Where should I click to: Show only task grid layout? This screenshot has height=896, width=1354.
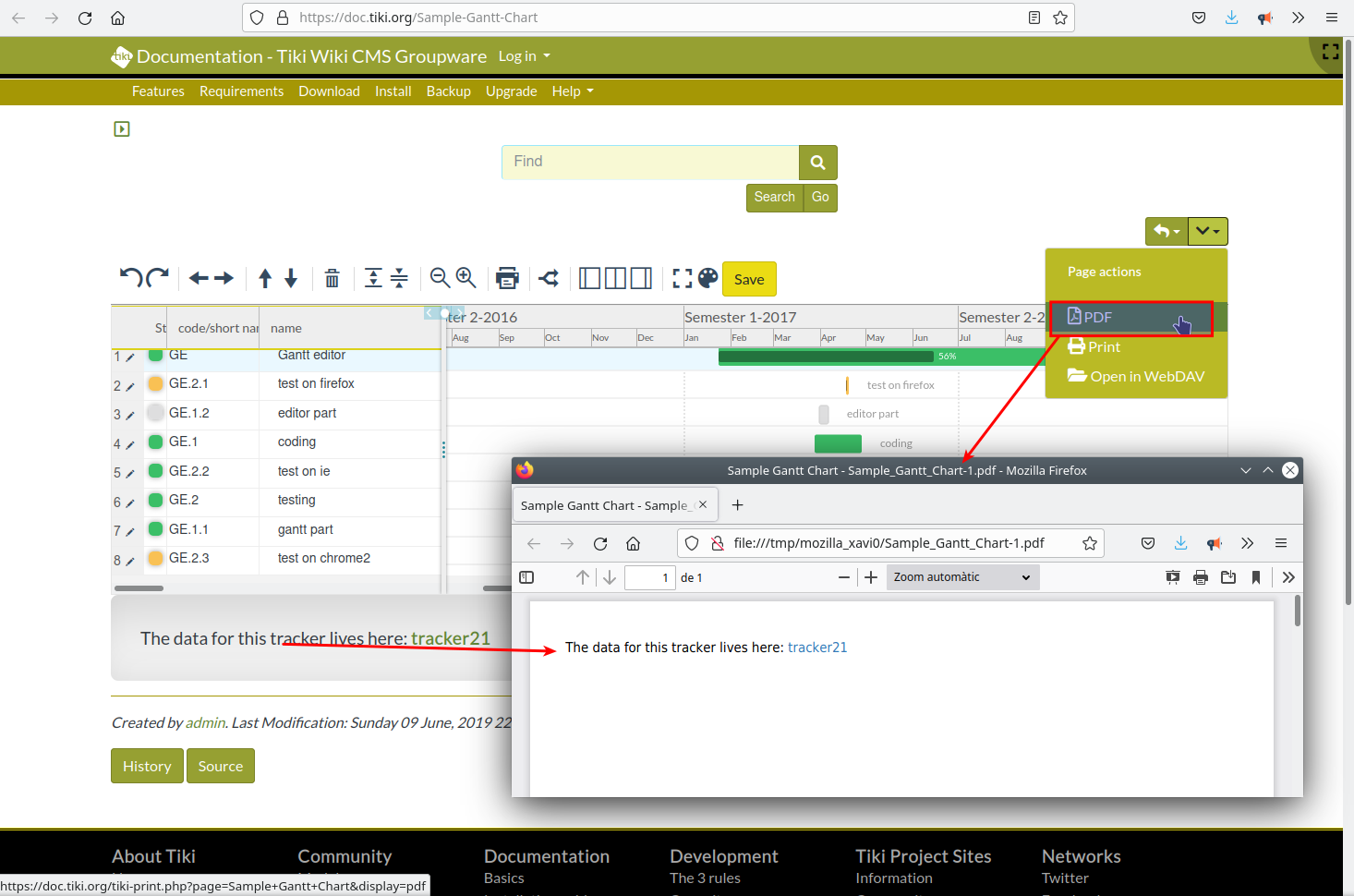click(589, 278)
